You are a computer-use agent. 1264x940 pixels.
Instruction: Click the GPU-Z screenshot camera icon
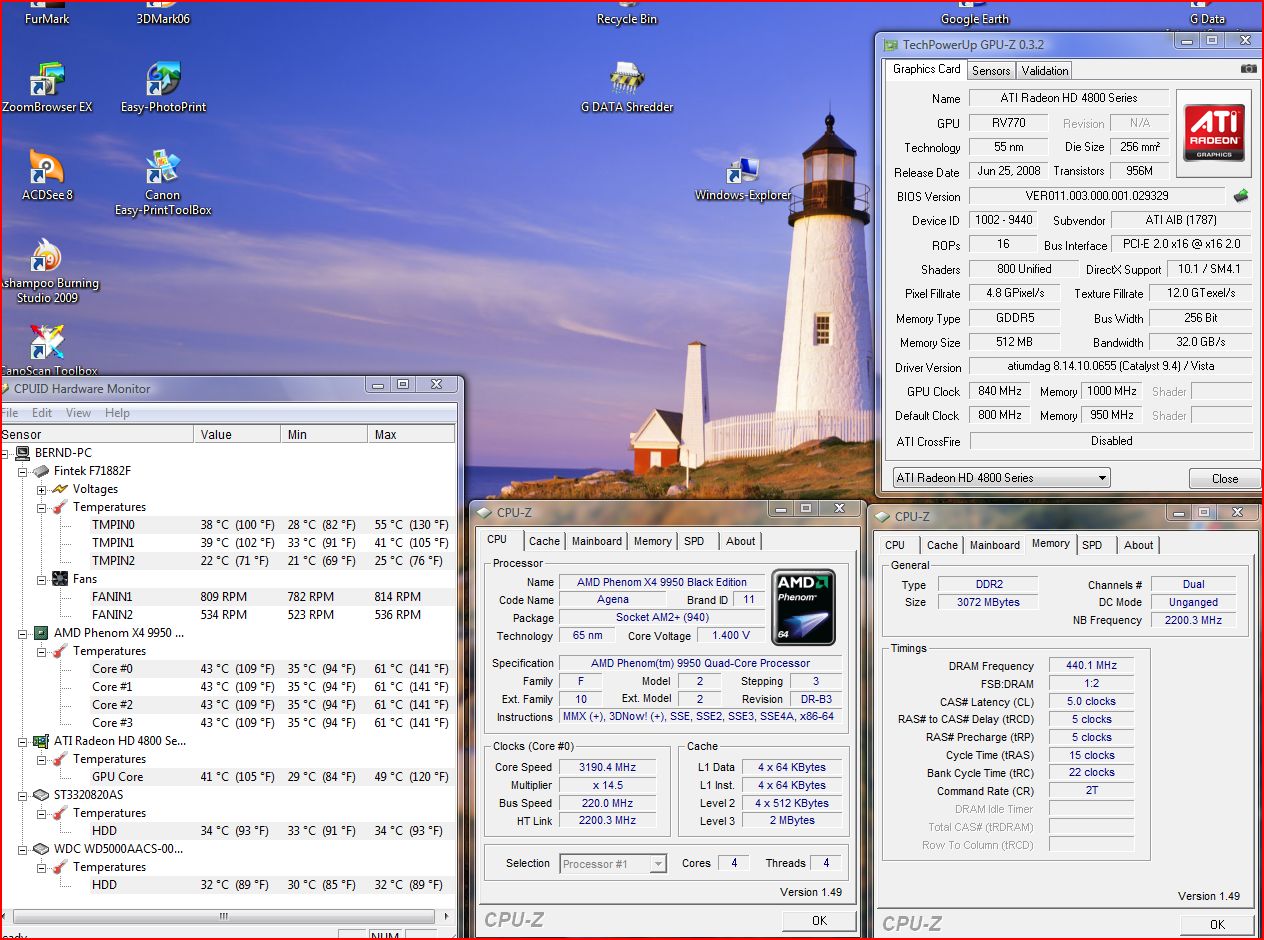(1248, 69)
